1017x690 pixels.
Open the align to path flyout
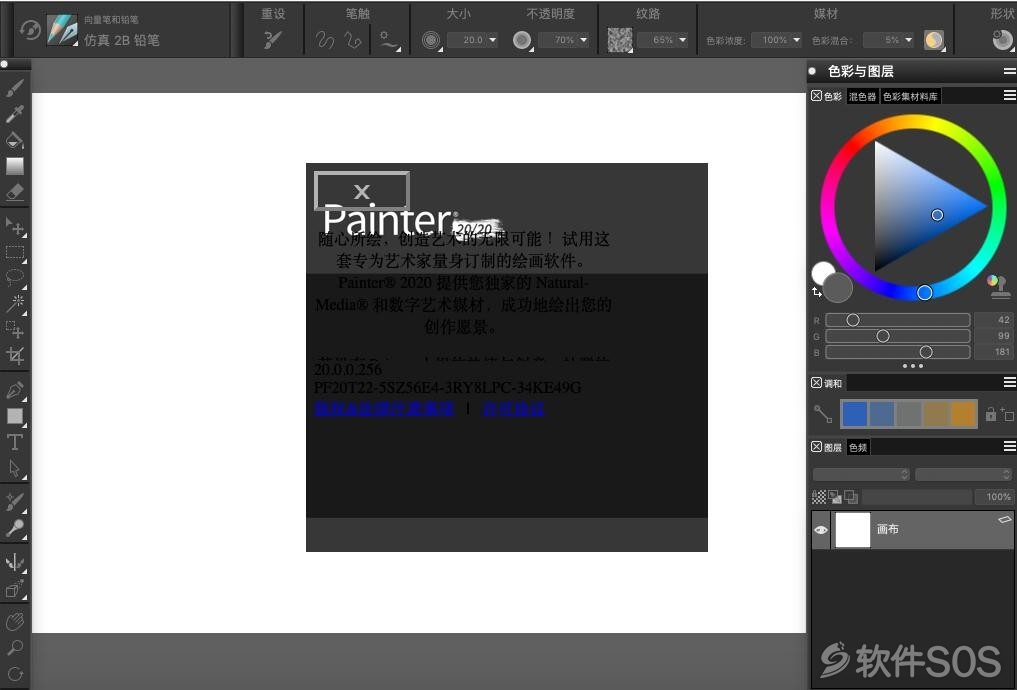point(389,40)
